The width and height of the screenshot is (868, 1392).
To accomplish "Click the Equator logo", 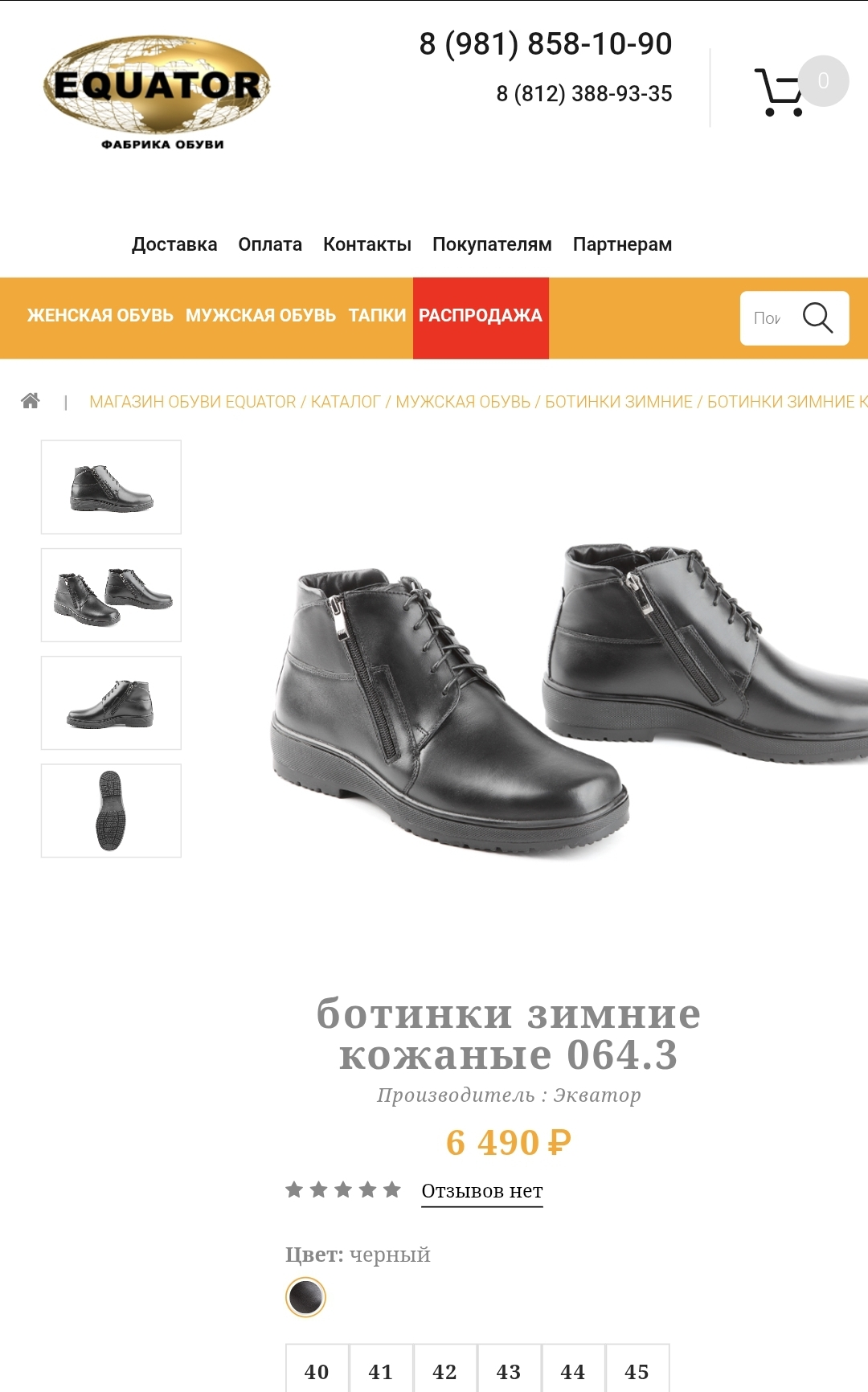I will point(157,92).
